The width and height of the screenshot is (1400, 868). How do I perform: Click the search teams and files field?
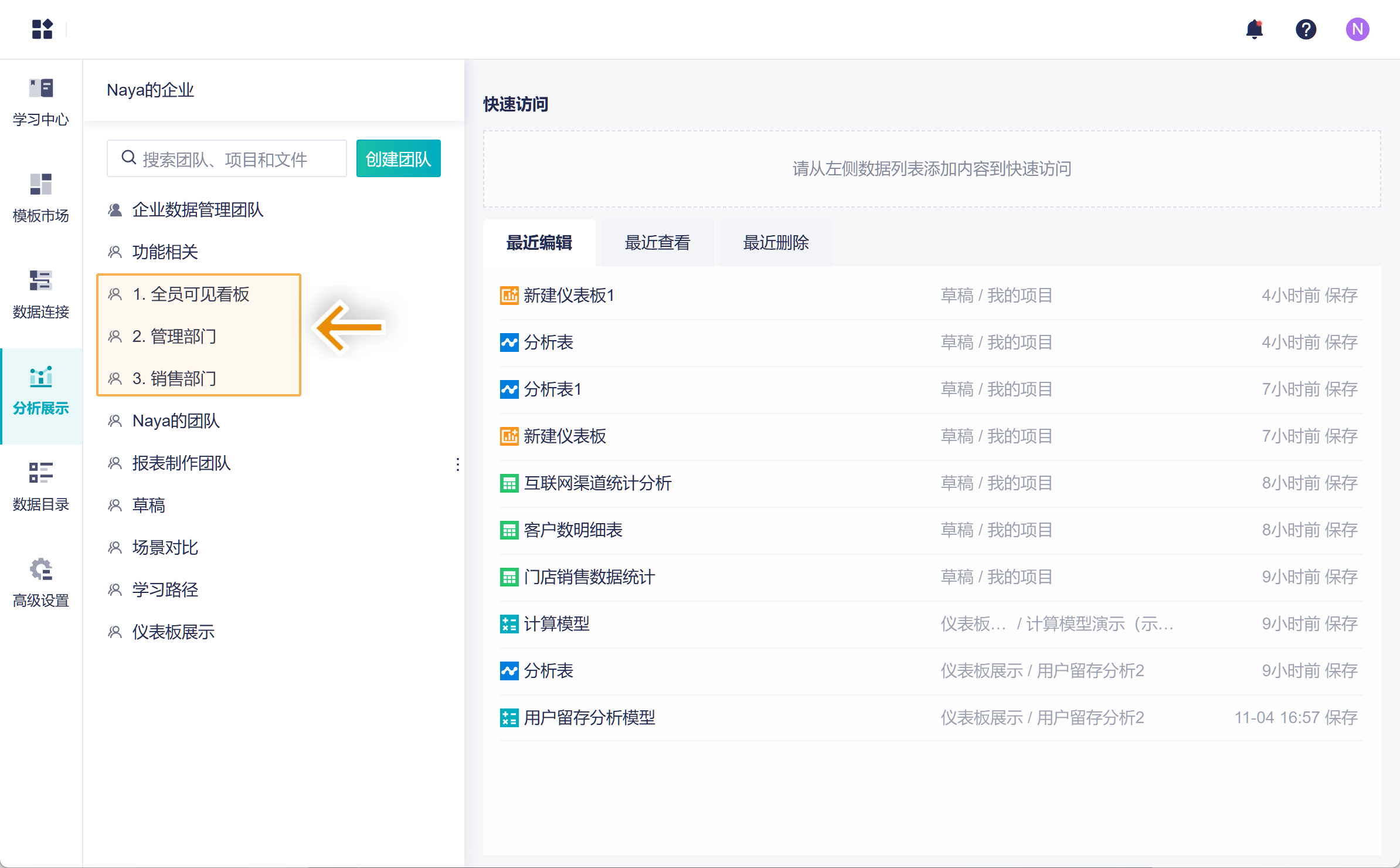[235, 159]
